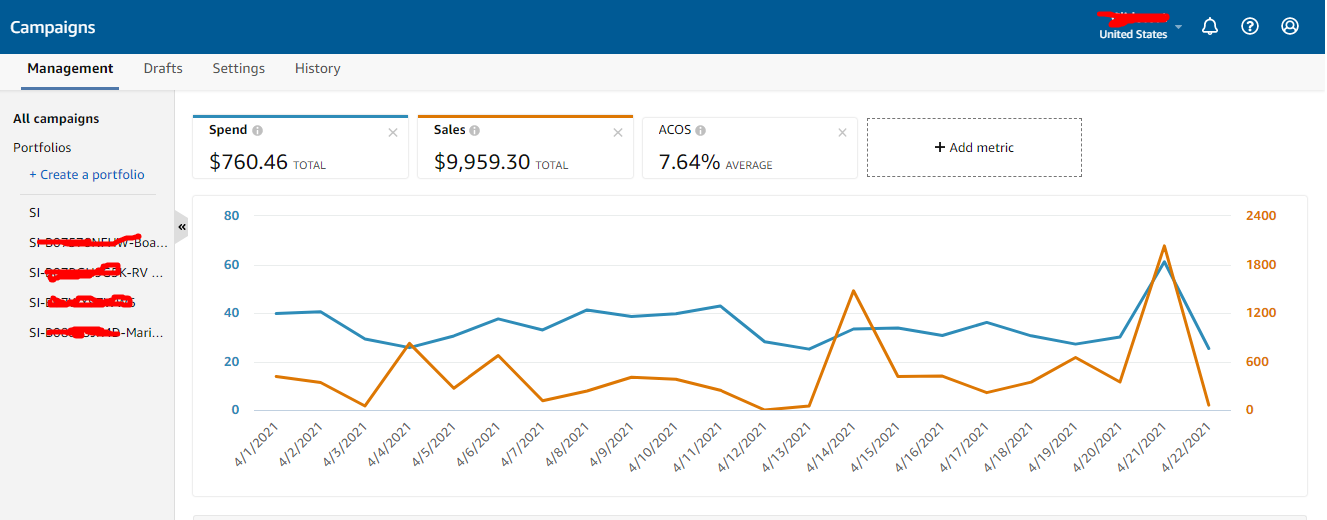This screenshot has width=1327, height=520.
Task: Remove the Sales metric card
Action: (618, 132)
